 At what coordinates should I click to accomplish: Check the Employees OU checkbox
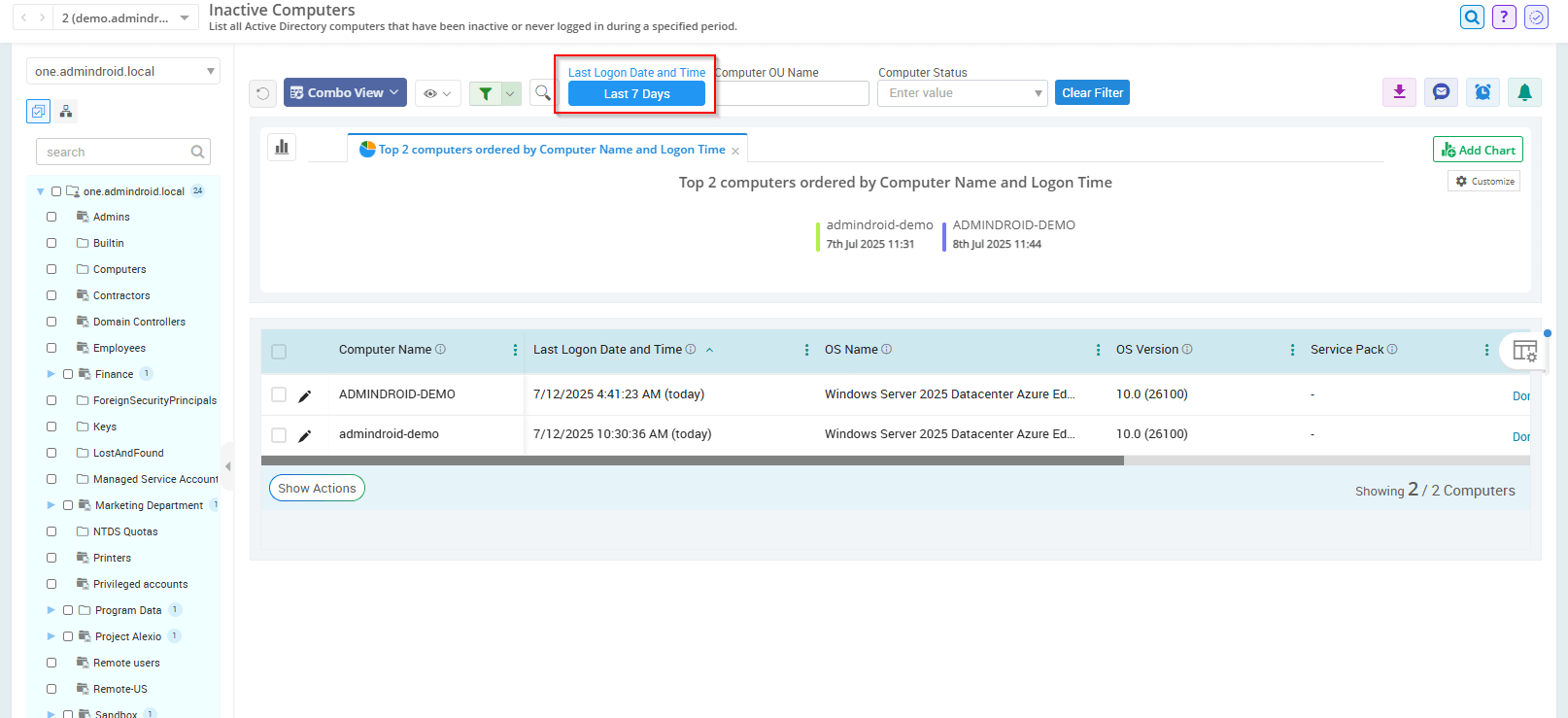[51, 348]
